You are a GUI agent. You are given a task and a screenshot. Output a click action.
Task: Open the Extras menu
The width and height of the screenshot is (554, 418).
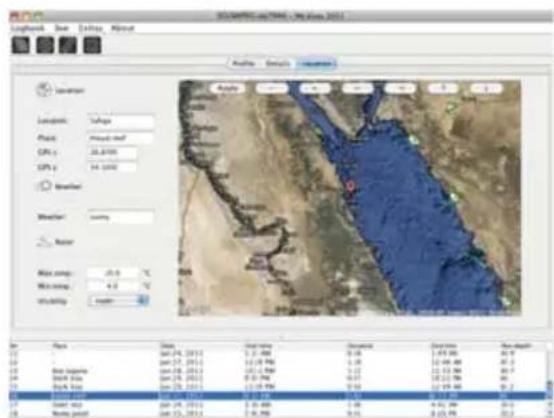coord(90,28)
